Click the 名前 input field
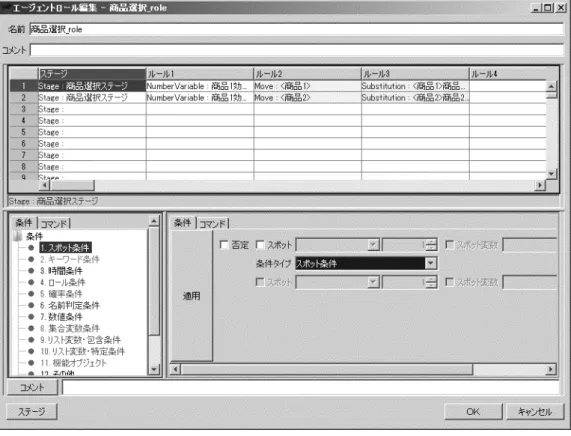This screenshot has height=436, width=571. coord(296,29)
